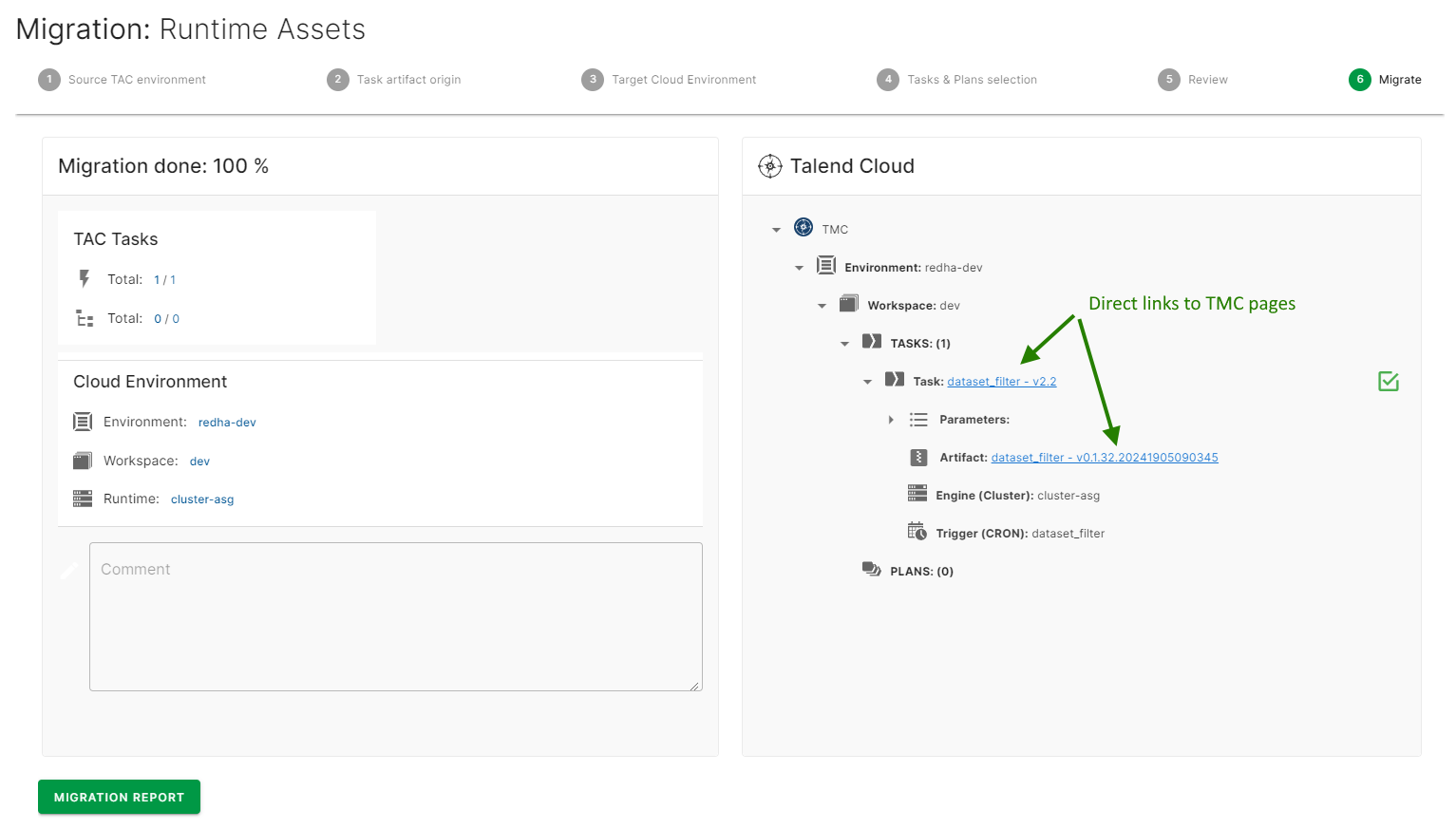This screenshot has height=829, width=1456.
Task: Click inside the Comment text field
Action: (395, 616)
